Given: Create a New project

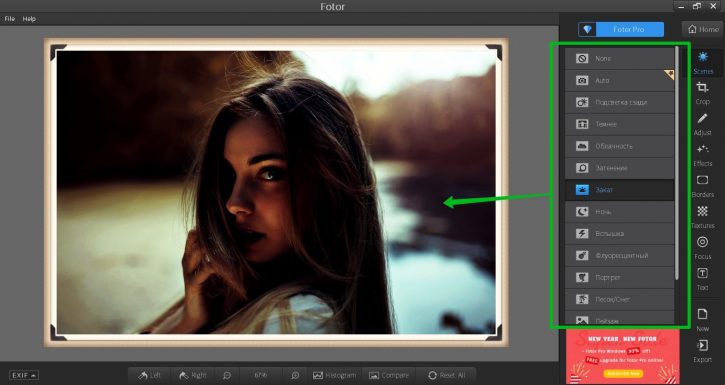Looking at the screenshot, I should [702, 319].
